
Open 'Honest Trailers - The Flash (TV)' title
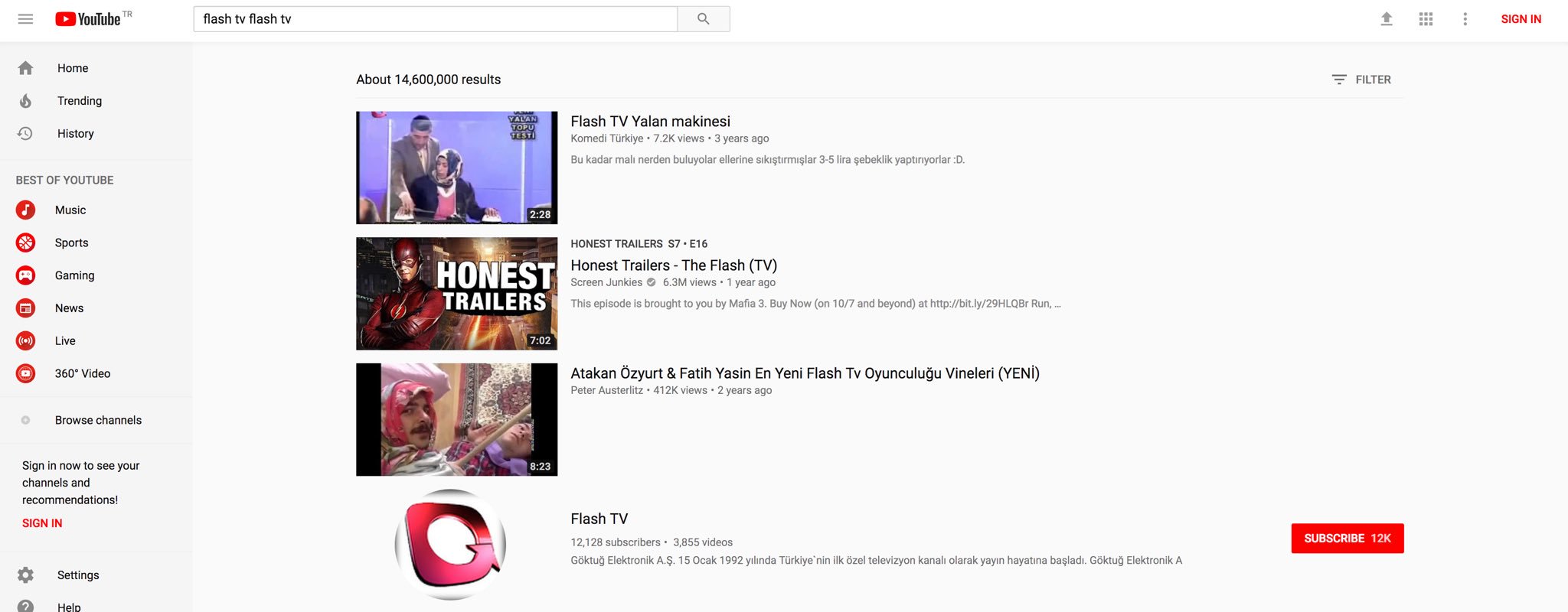[x=674, y=265]
